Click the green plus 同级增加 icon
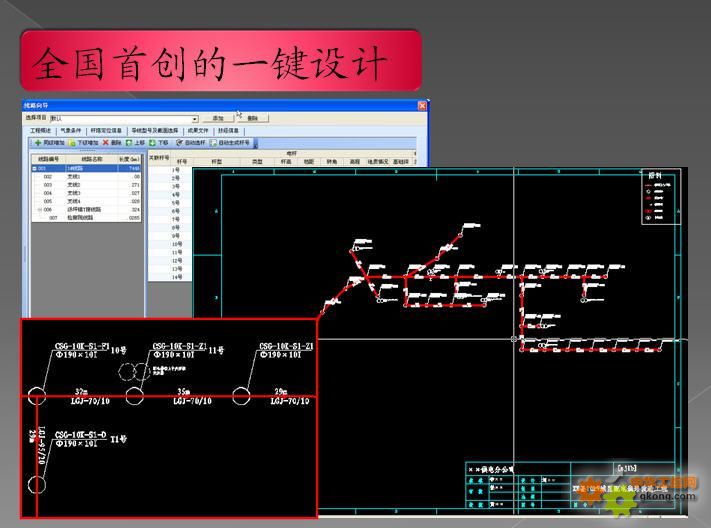 [x=39, y=143]
